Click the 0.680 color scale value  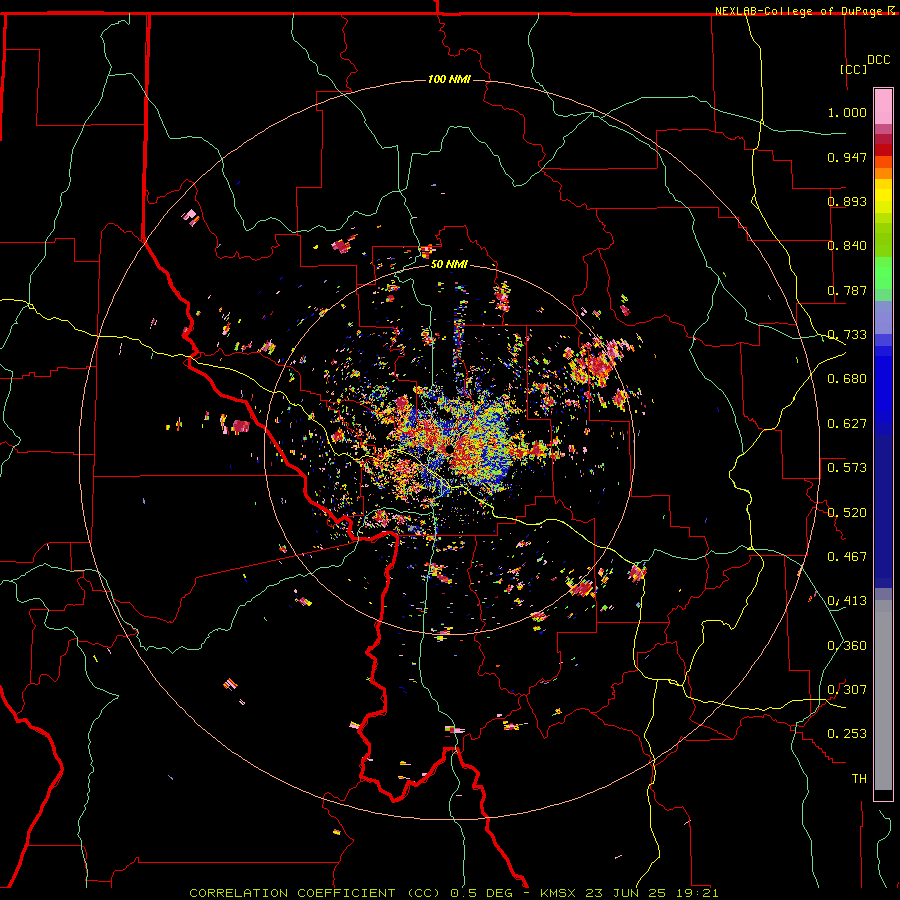tap(847, 379)
